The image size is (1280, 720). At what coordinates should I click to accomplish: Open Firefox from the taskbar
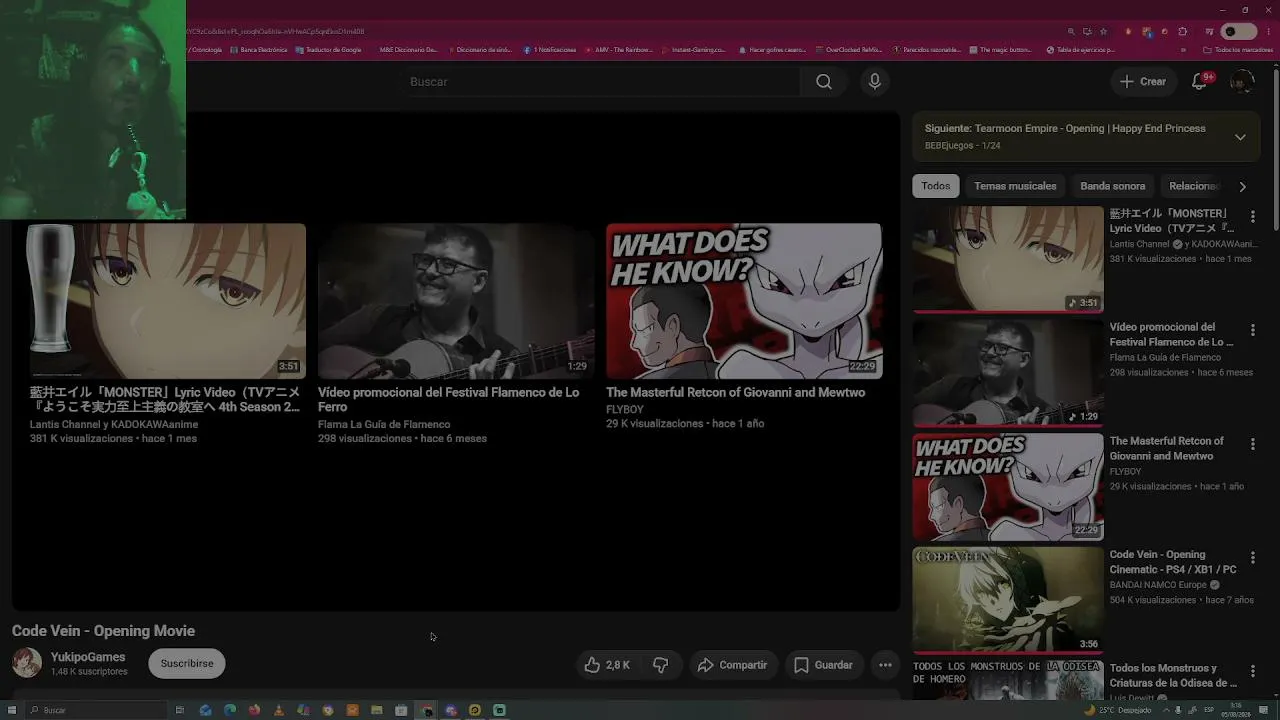pyautogui.click(x=254, y=710)
